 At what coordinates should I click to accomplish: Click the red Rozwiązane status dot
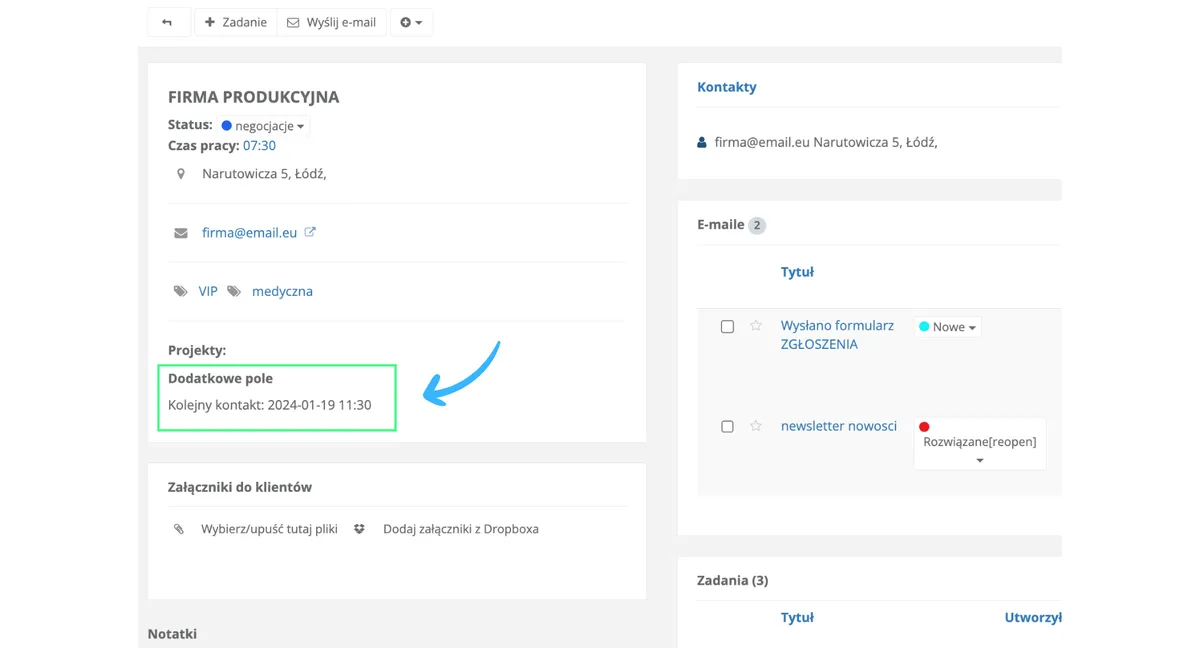pos(924,427)
